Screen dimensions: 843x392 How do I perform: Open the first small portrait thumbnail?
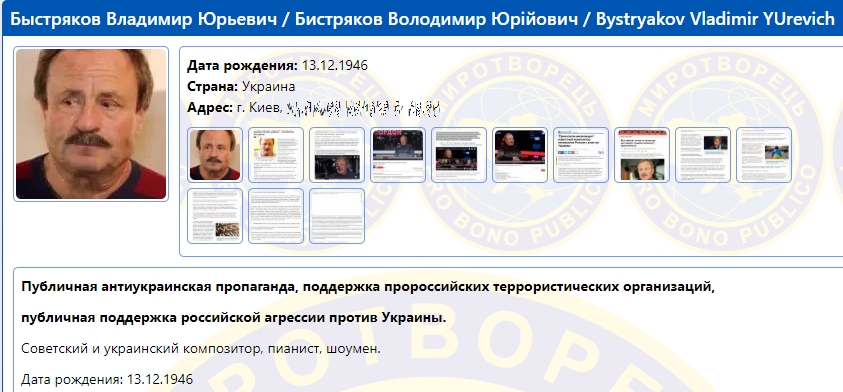point(215,155)
